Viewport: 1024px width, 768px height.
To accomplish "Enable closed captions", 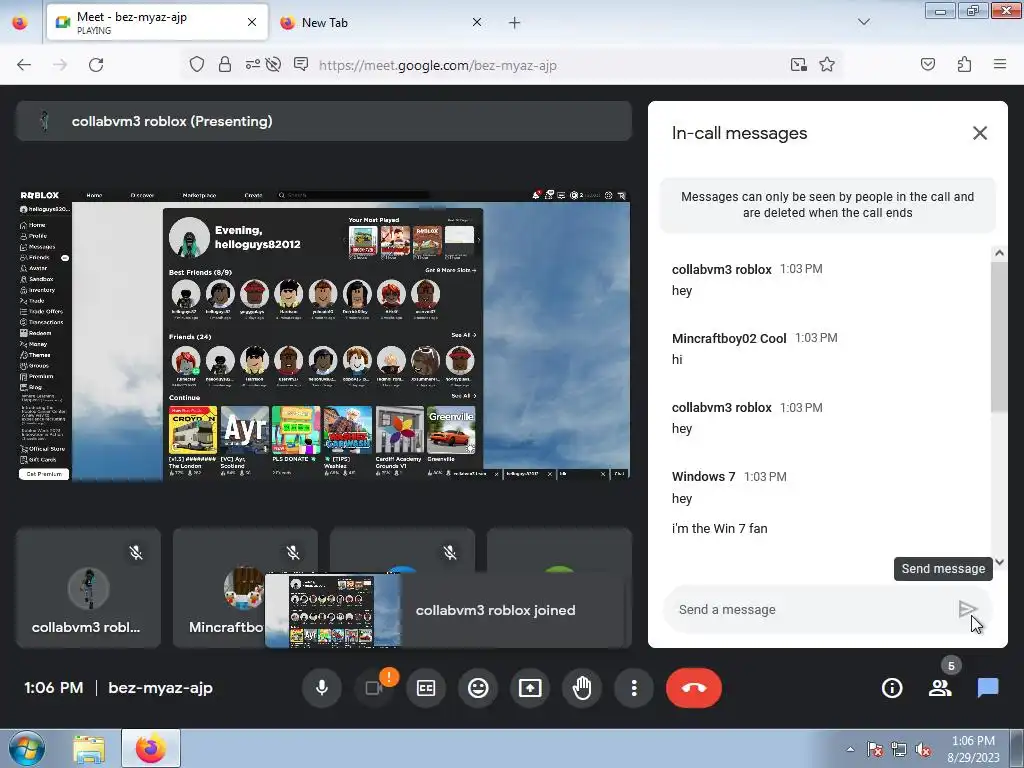I will [426, 688].
